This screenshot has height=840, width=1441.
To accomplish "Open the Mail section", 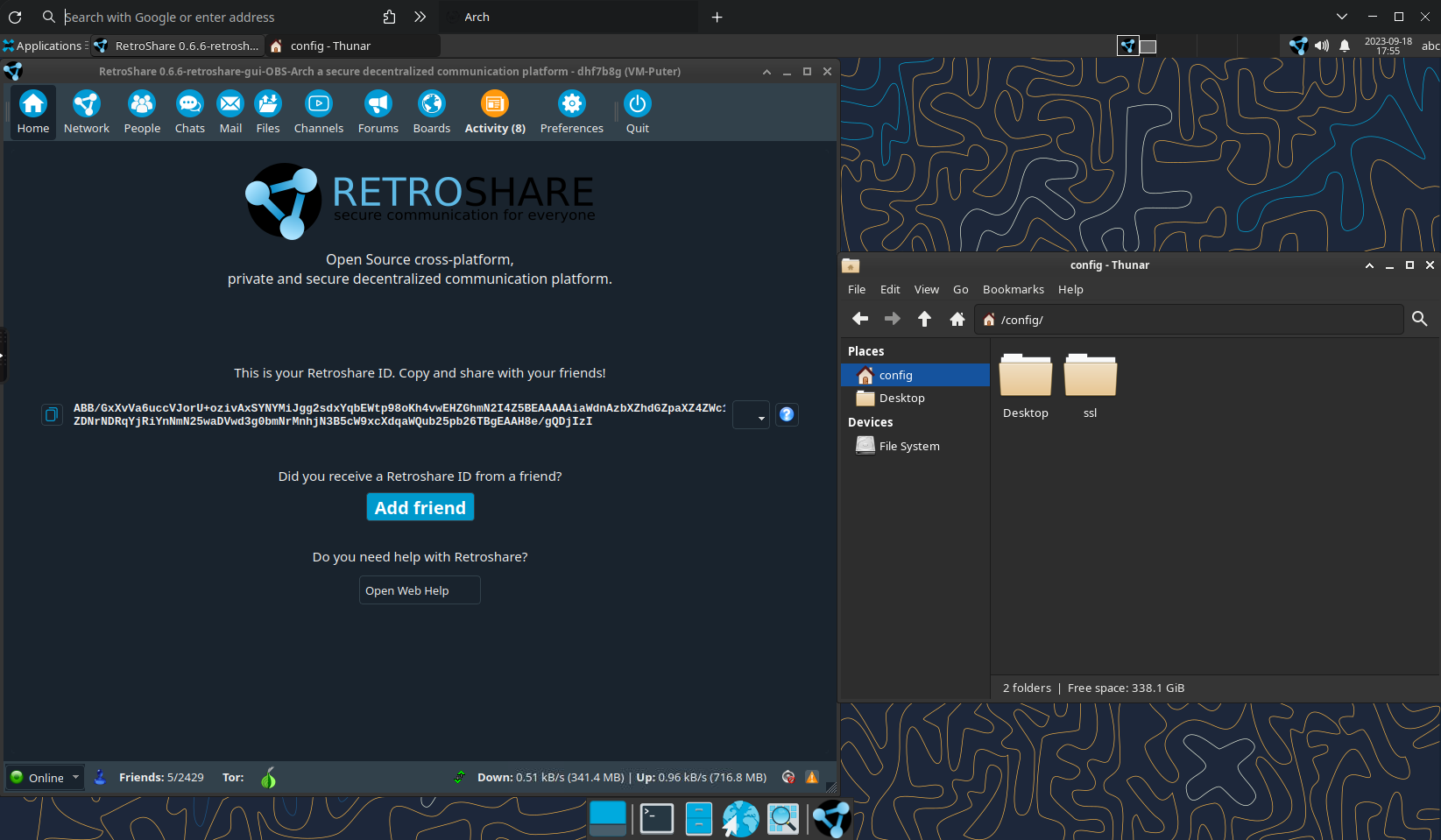I will [230, 112].
